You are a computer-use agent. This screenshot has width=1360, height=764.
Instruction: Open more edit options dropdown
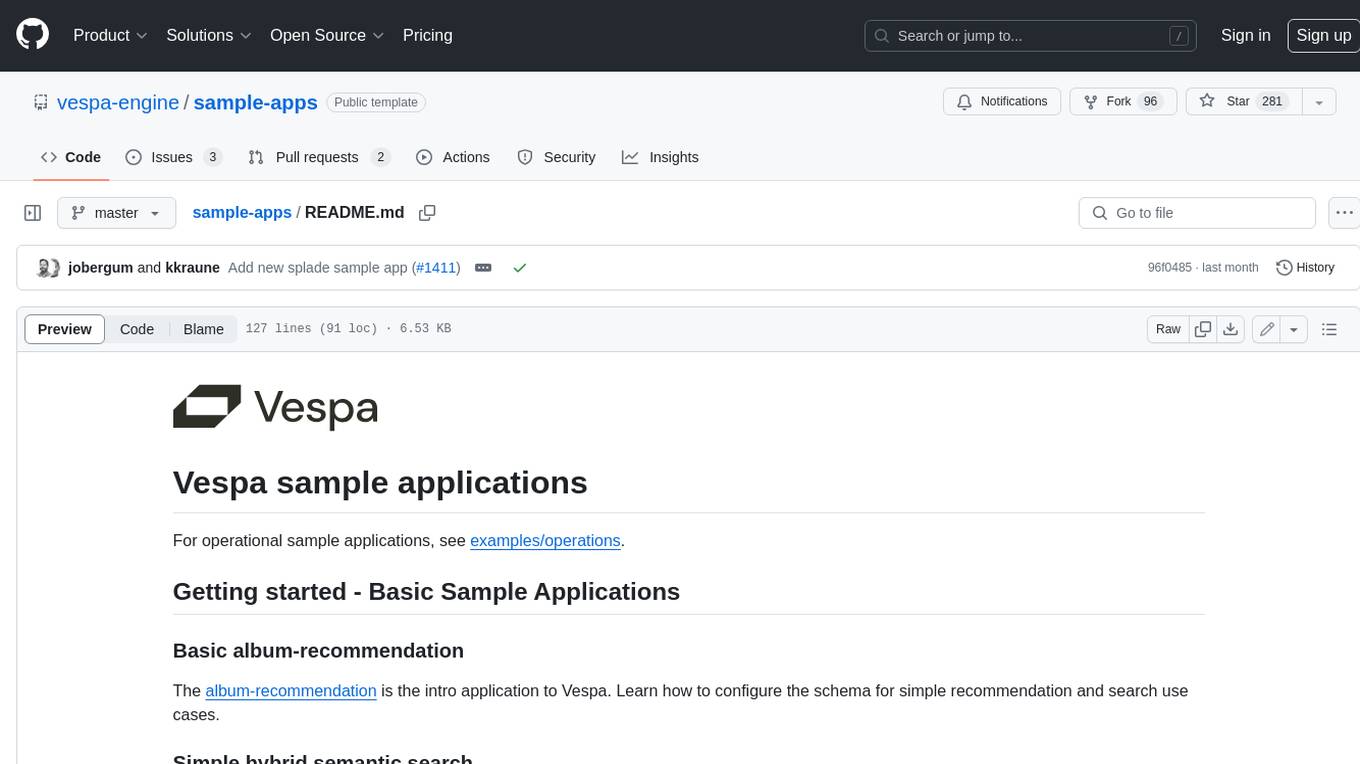pyautogui.click(x=1294, y=329)
